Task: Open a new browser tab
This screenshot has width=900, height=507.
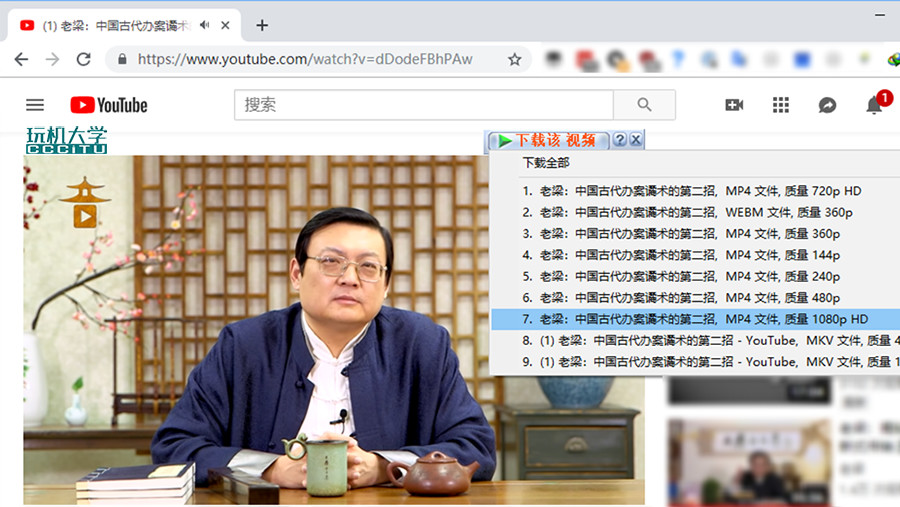Action: (x=262, y=25)
